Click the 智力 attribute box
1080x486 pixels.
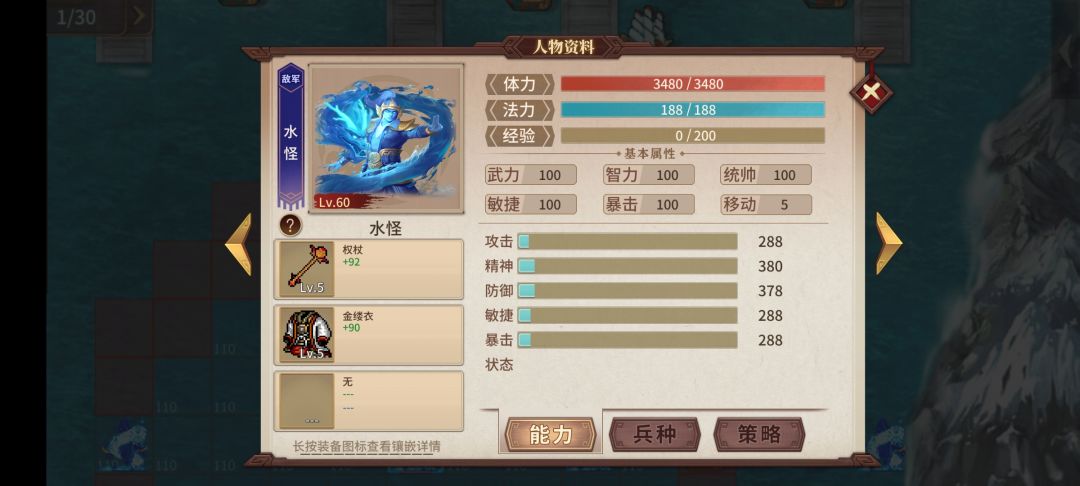point(649,175)
